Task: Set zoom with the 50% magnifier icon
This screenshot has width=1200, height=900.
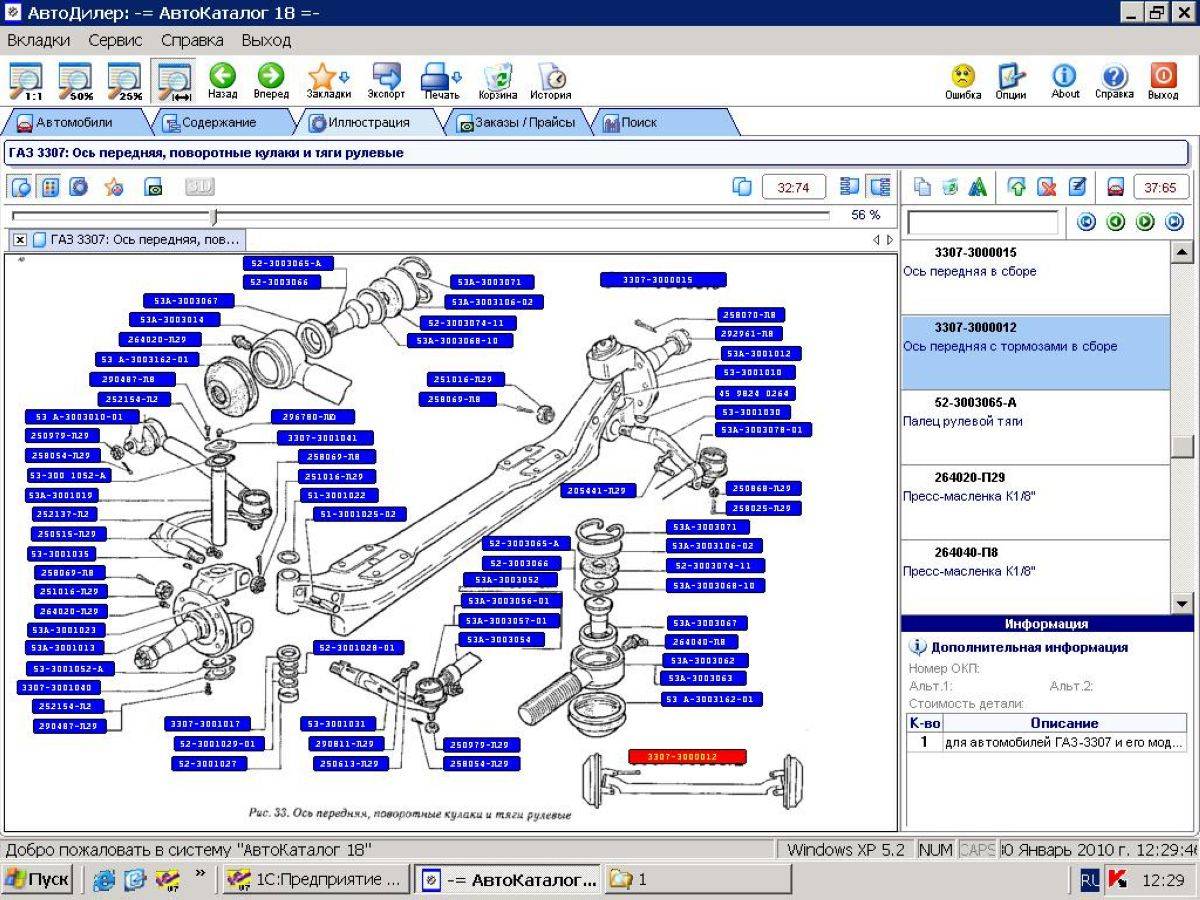Action: (75, 81)
